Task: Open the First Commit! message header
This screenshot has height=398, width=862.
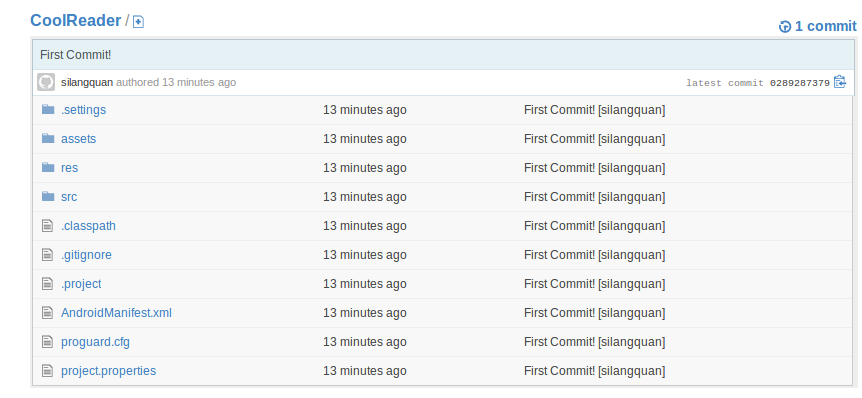Action: tap(76, 55)
